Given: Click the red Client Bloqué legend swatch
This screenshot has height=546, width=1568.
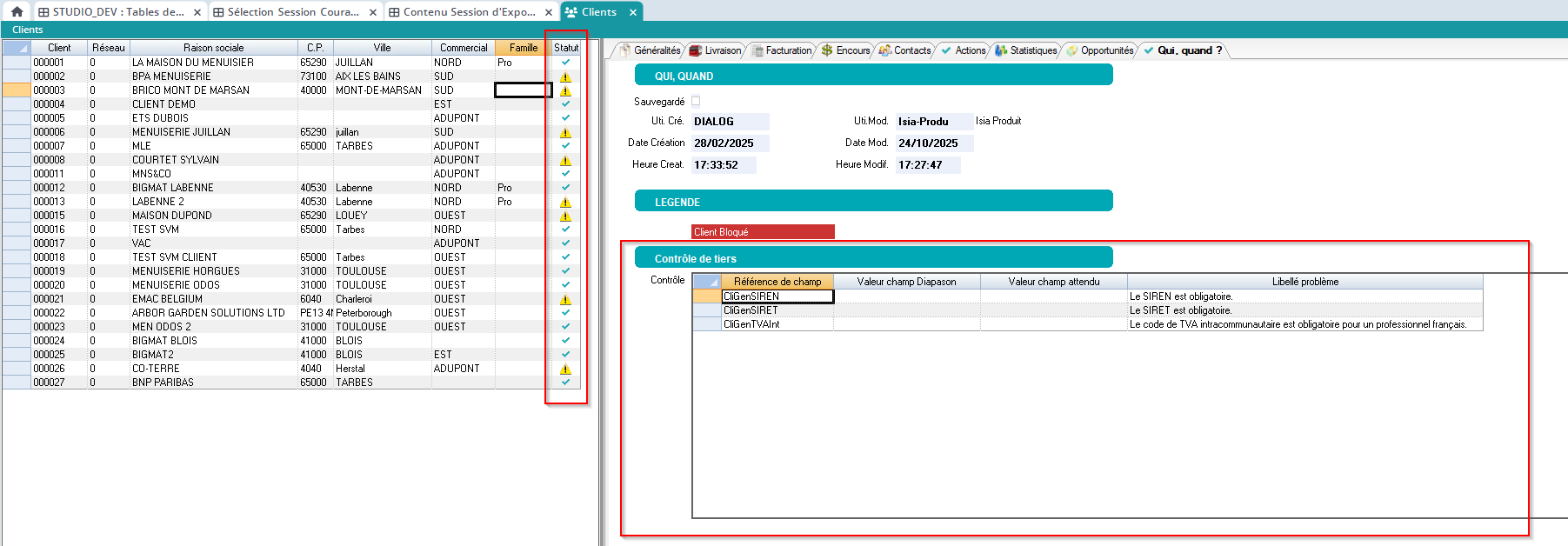Looking at the screenshot, I should [x=762, y=232].
